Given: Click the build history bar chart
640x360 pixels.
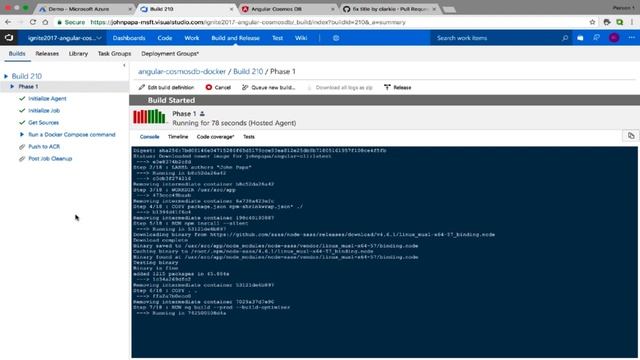Looking at the screenshot, I should [149, 117].
